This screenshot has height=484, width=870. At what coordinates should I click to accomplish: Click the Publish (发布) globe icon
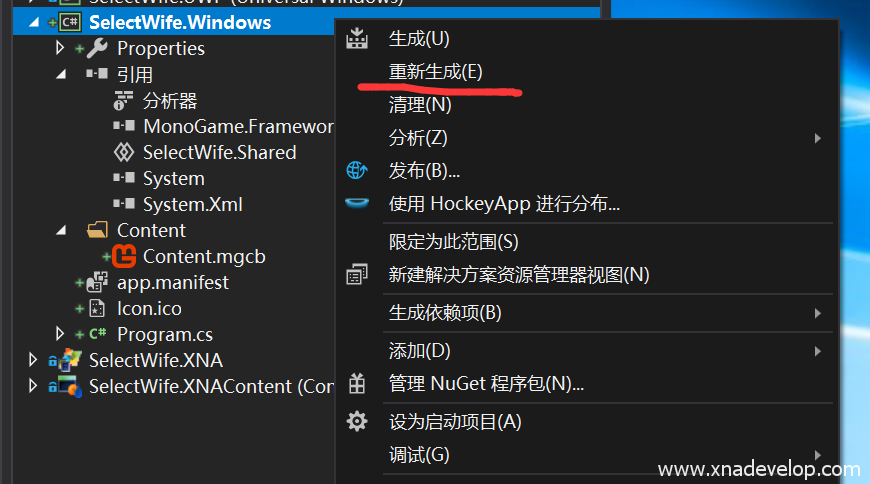coord(357,170)
